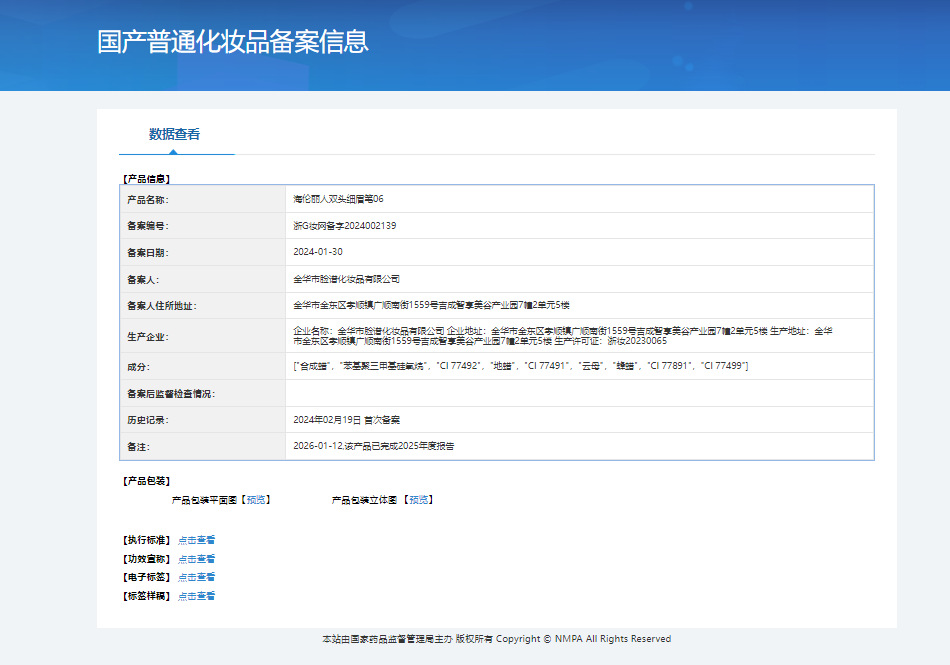Click the 产品包装平面图 label
This screenshot has width=950, height=665.
pos(204,500)
